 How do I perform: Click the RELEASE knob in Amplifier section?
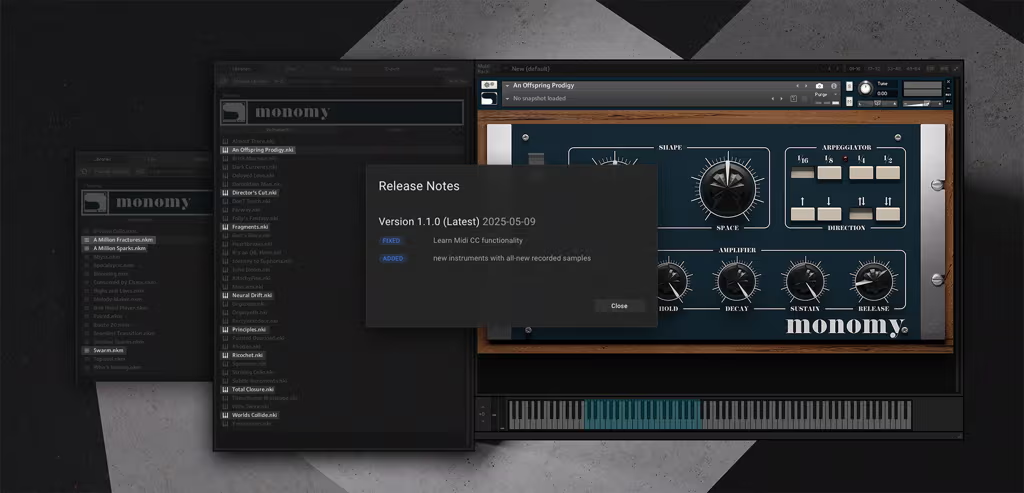(874, 282)
